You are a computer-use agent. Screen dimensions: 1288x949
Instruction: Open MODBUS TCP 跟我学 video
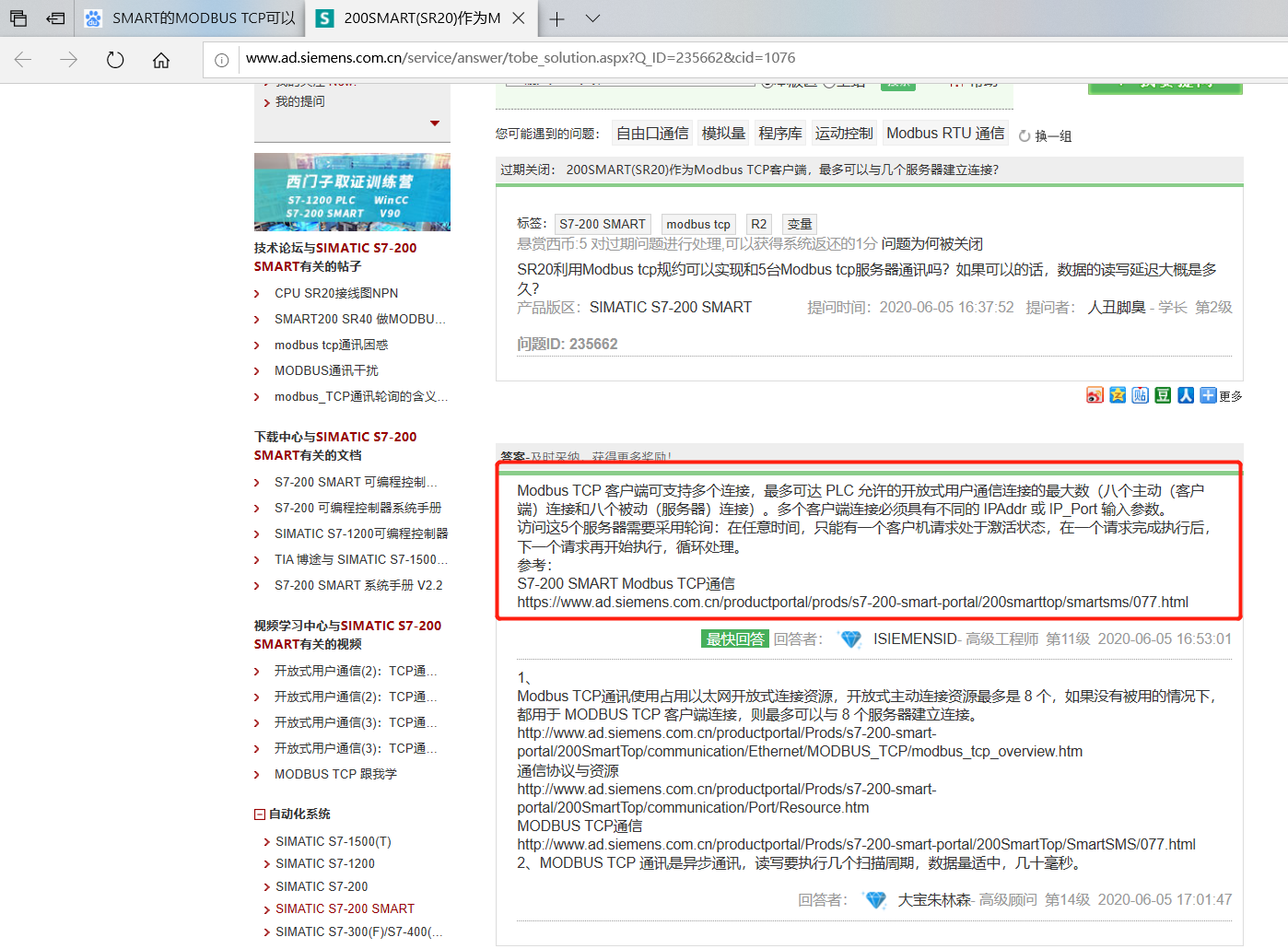point(335,774)
